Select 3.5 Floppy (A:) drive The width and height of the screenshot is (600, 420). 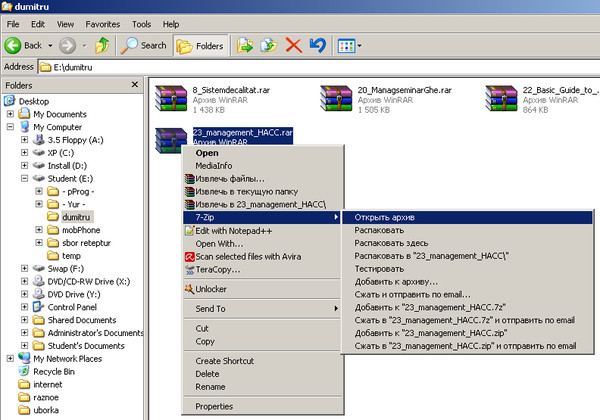[75, 140]
